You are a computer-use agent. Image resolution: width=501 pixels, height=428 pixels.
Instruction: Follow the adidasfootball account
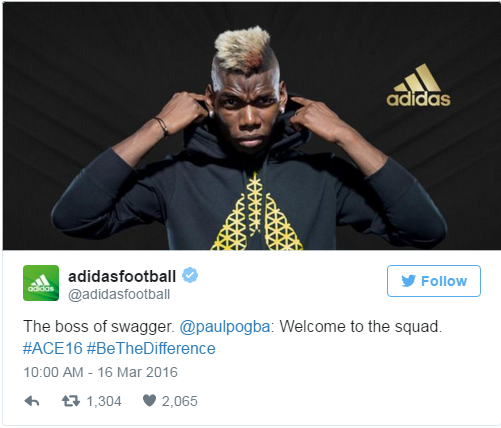[x=434, y=281]
